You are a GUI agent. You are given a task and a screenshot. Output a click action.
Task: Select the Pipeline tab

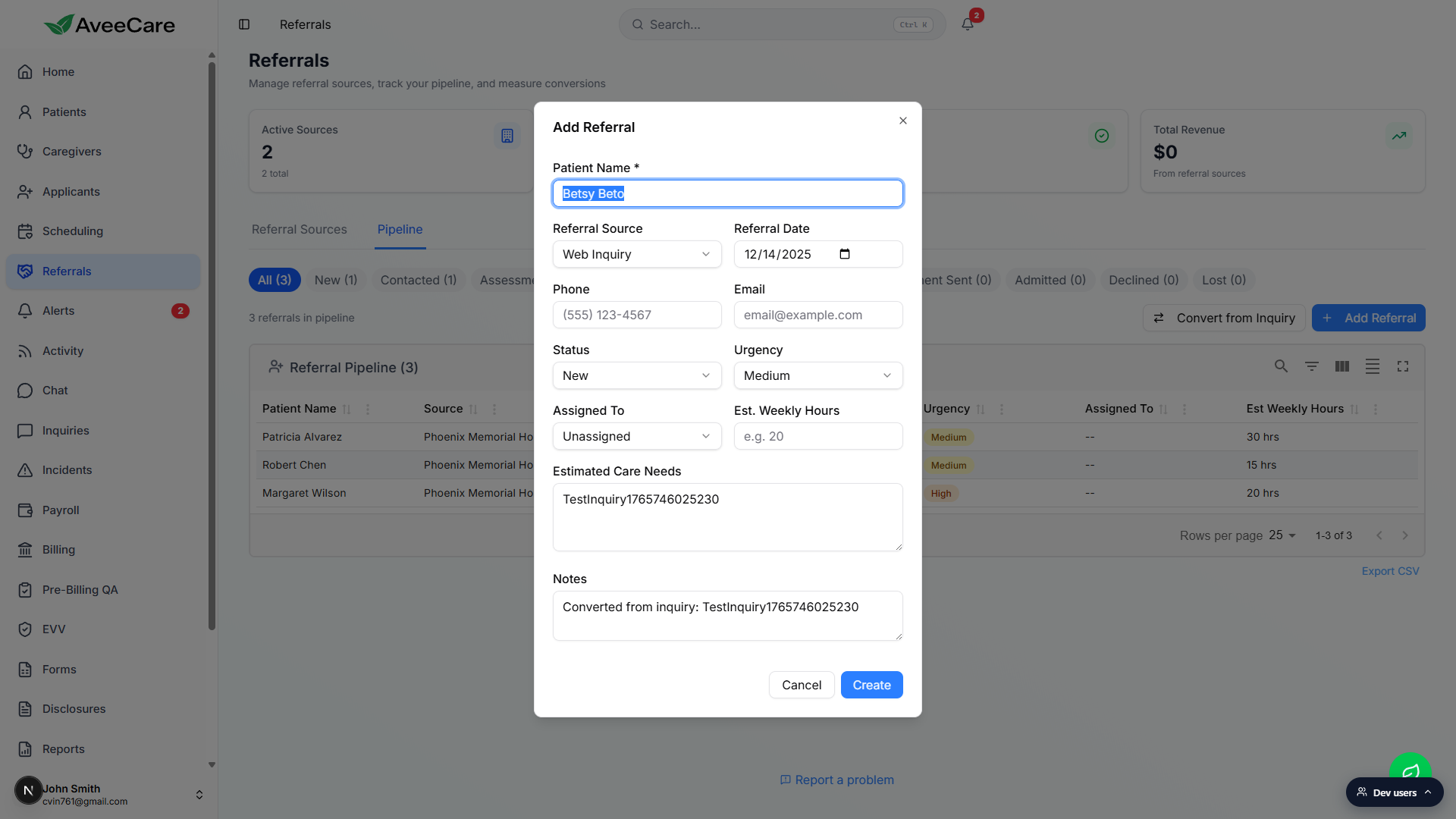coord(400,229)
